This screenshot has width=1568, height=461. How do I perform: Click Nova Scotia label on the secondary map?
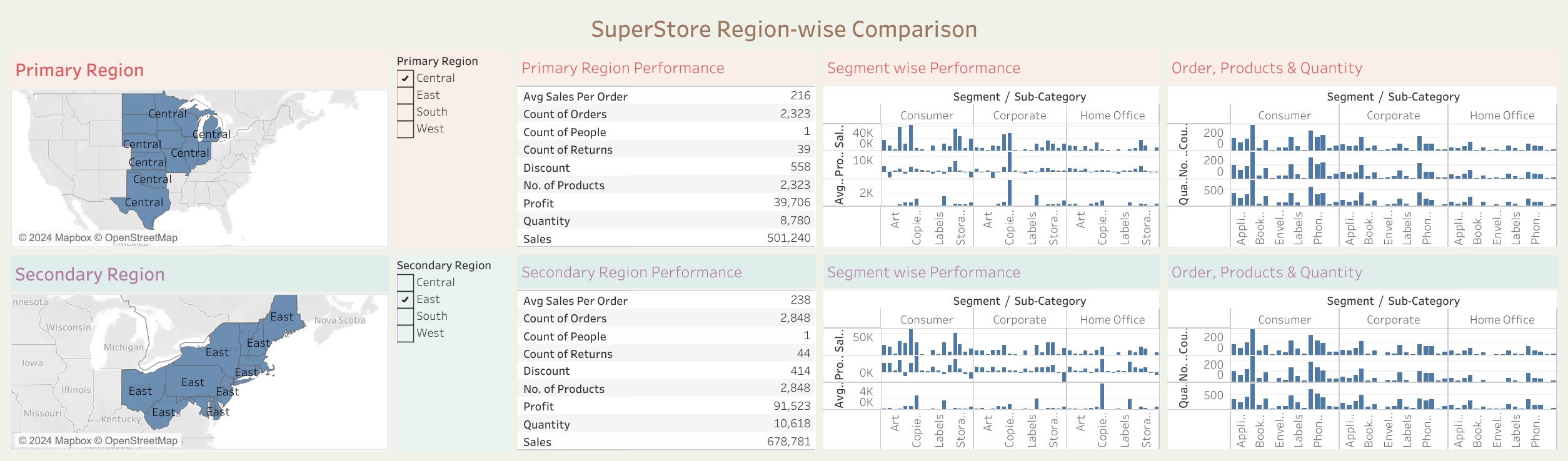click(339, 320)
